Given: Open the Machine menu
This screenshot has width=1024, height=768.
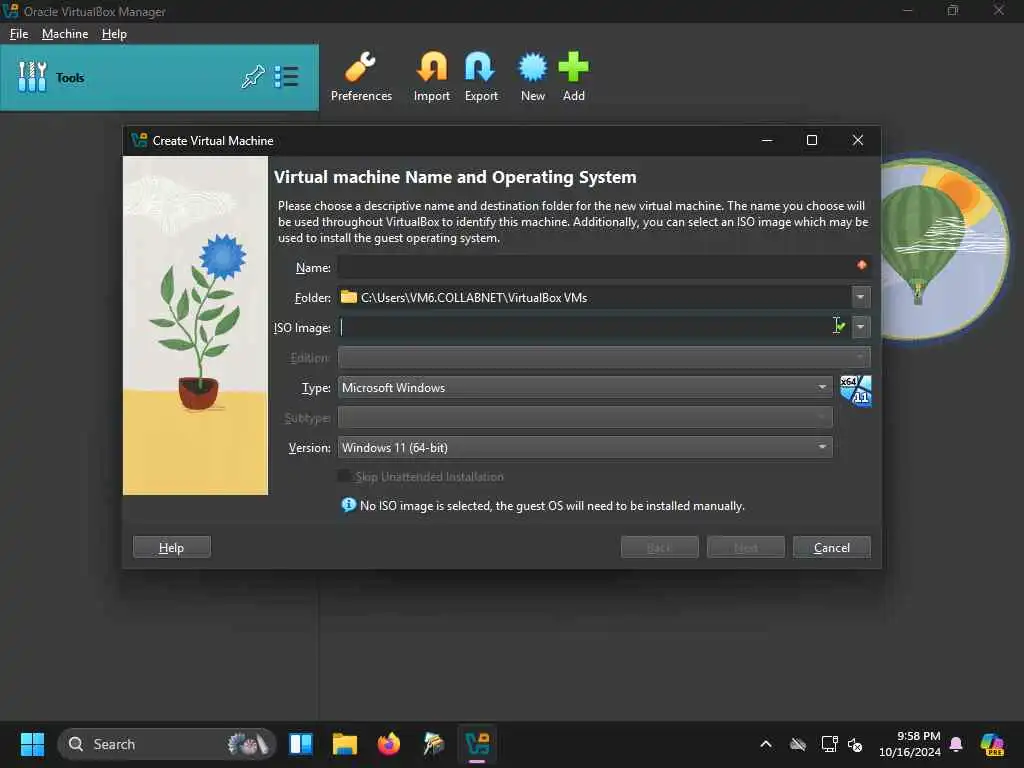Looking at the screenshot, I should tap(65, 34).
